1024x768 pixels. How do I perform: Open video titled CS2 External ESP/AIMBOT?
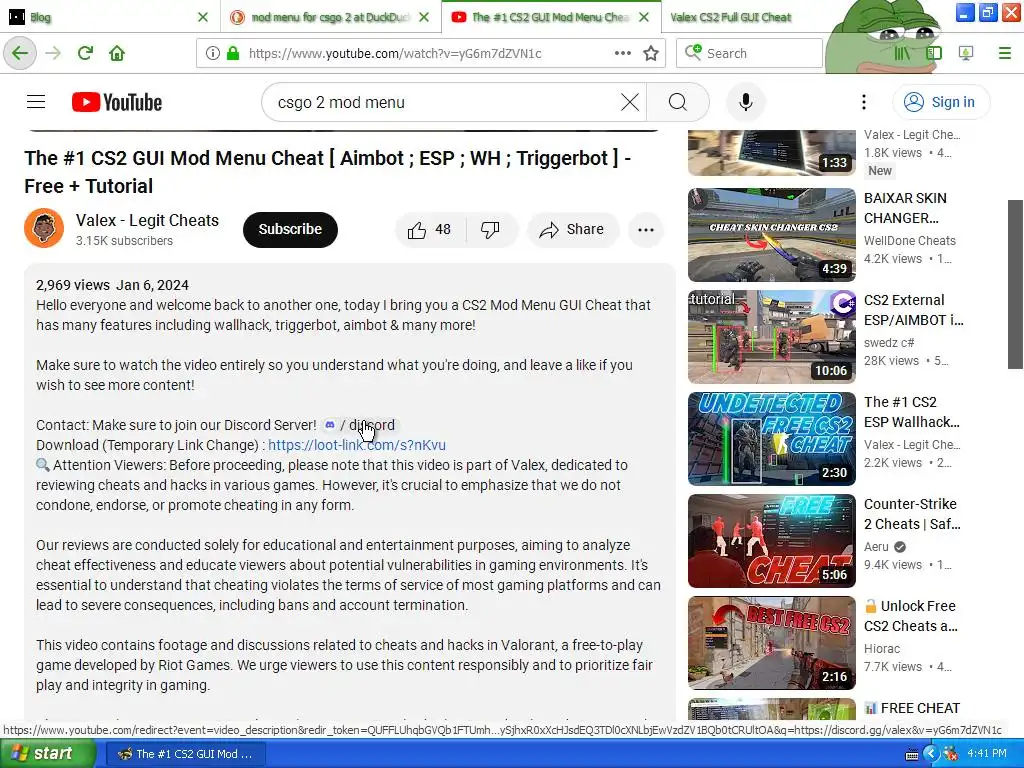coord(913,310)
